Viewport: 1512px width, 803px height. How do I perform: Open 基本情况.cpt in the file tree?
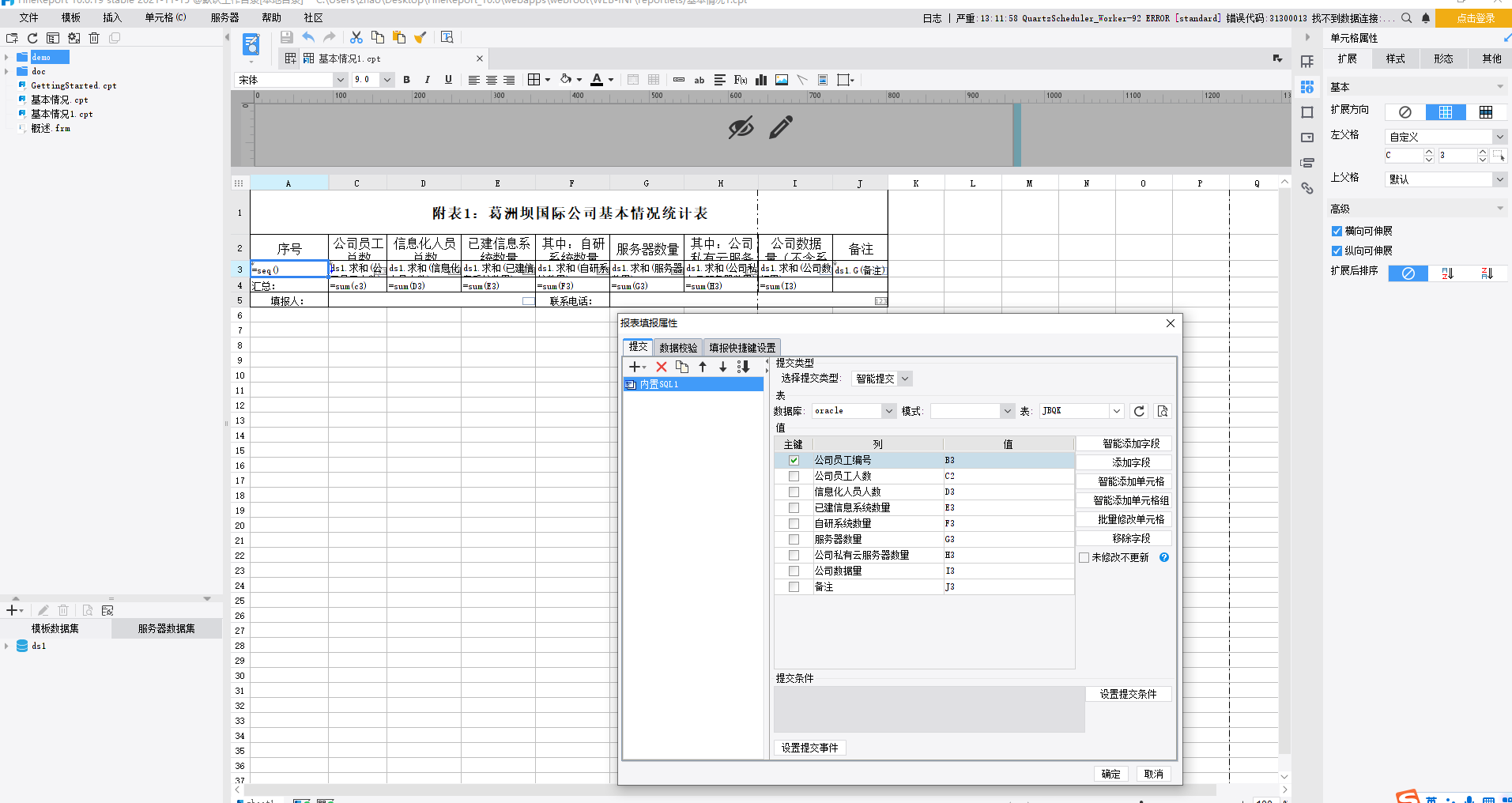point(59,100)
